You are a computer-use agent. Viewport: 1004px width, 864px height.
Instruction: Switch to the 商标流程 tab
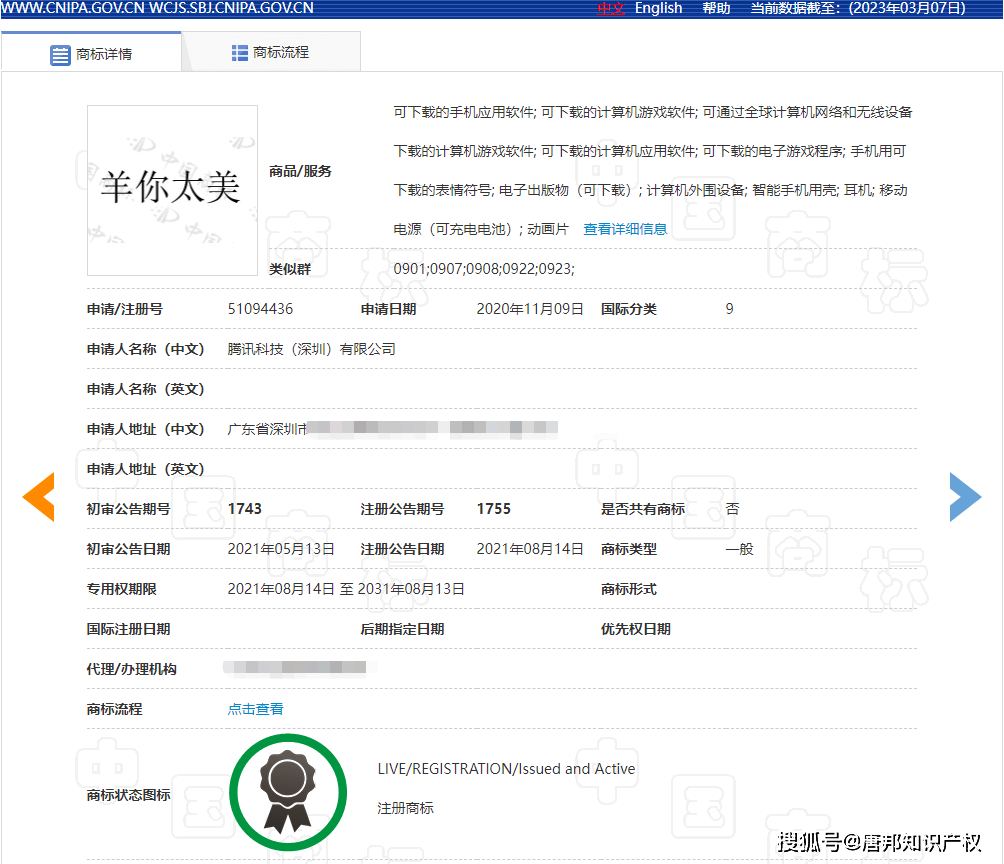click(271, 53)
